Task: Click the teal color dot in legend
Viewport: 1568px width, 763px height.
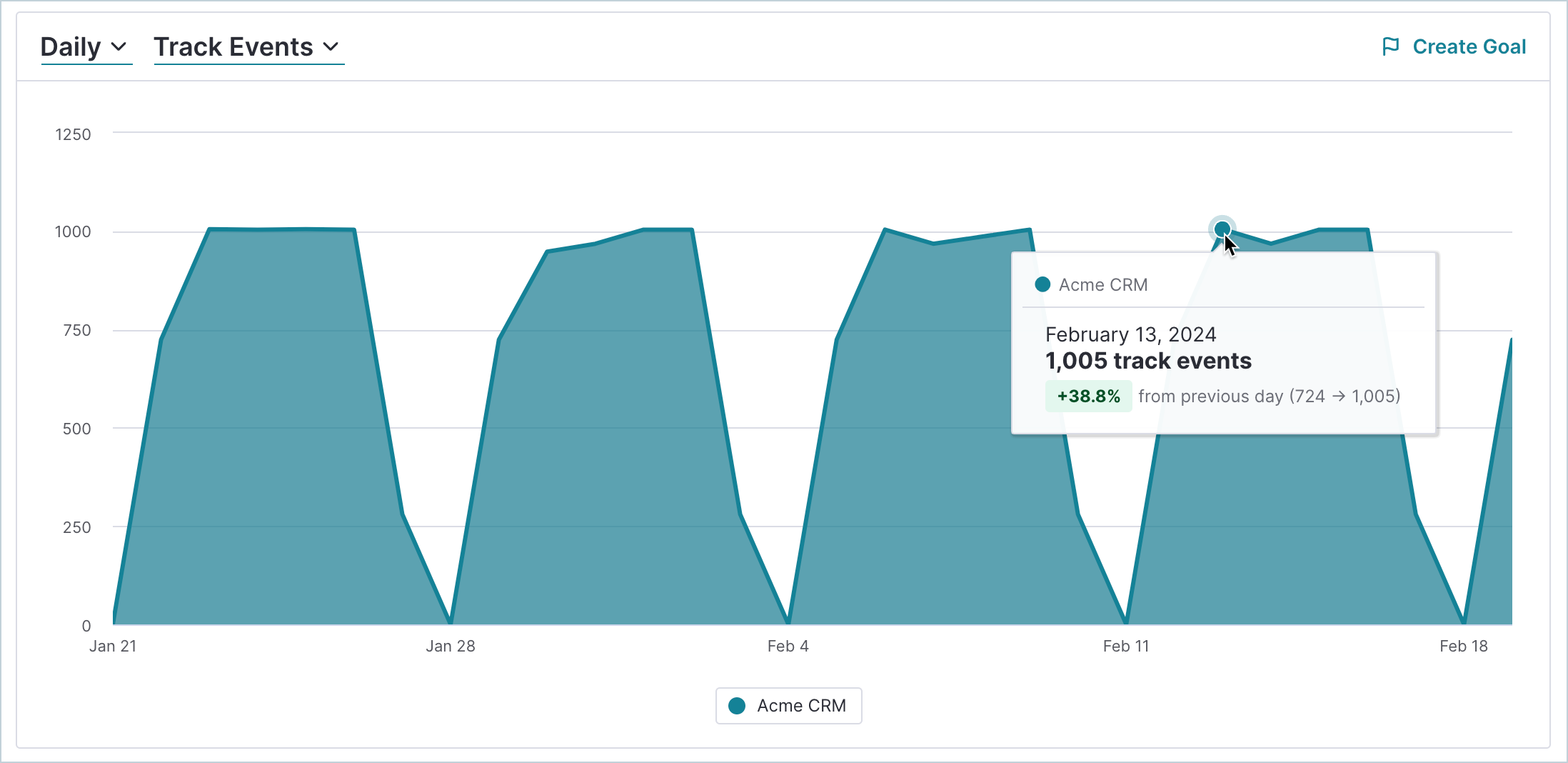Action: (x=737, y=706)
